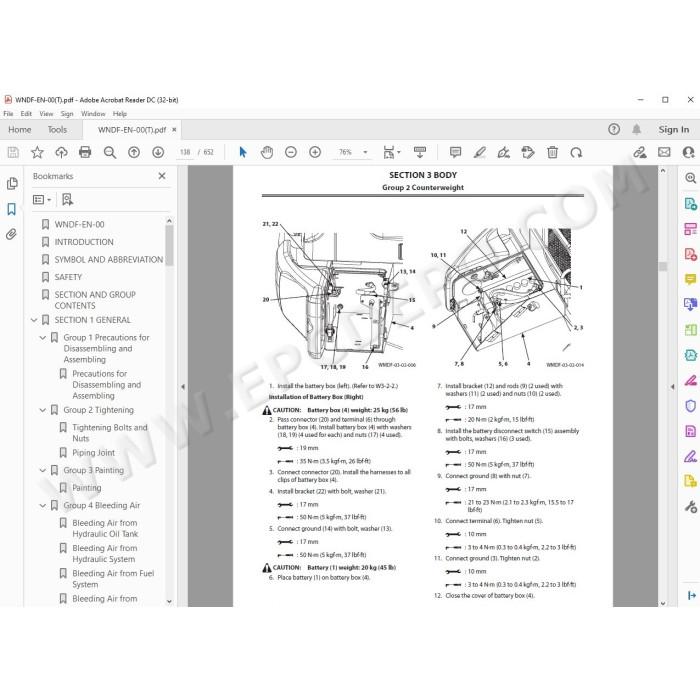Image resolution: width=700 pixels, height=700 pixels.
Task: Jump to the SAFETY bookmark
Action: click(68, 277)
